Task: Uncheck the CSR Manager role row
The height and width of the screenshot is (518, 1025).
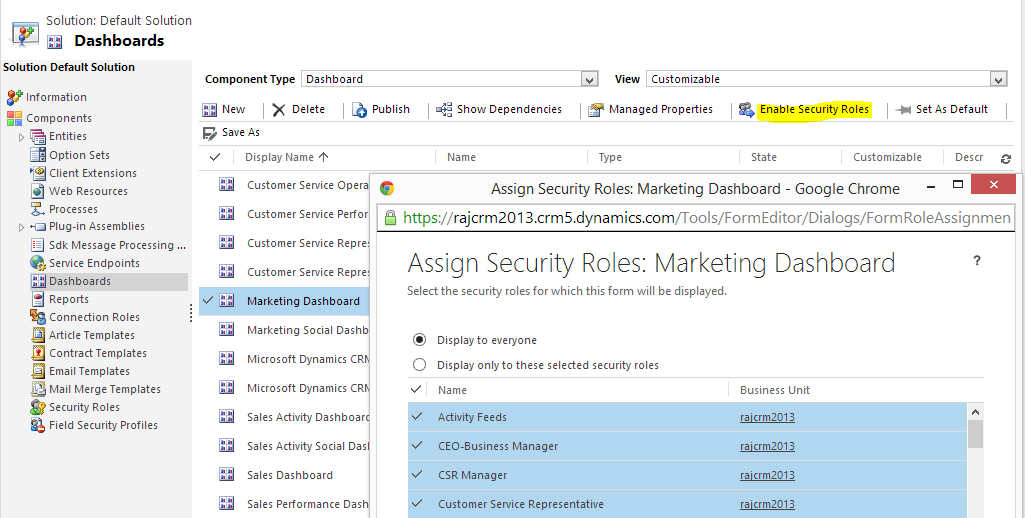Action: pyautogui.click(x=417, y=475)
